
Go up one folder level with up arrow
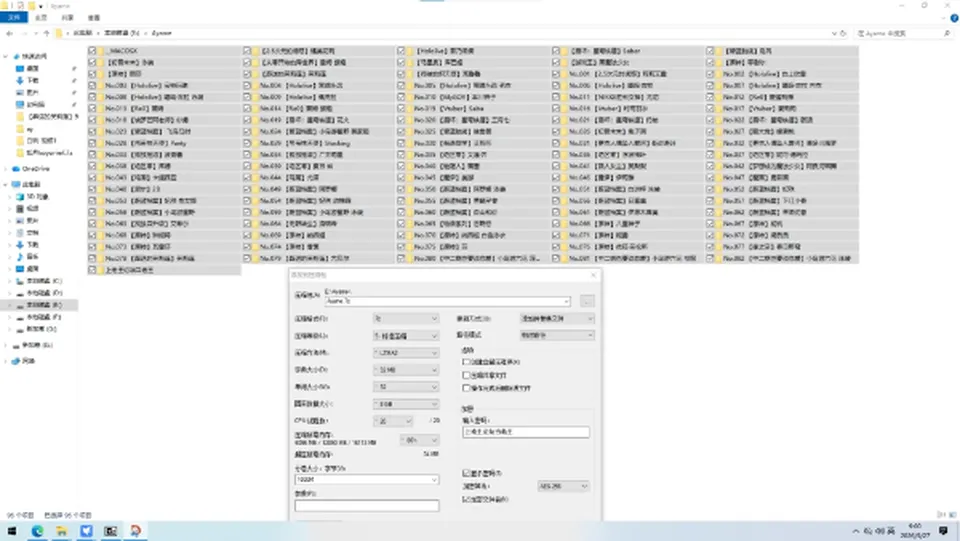[x=46, y=33]
